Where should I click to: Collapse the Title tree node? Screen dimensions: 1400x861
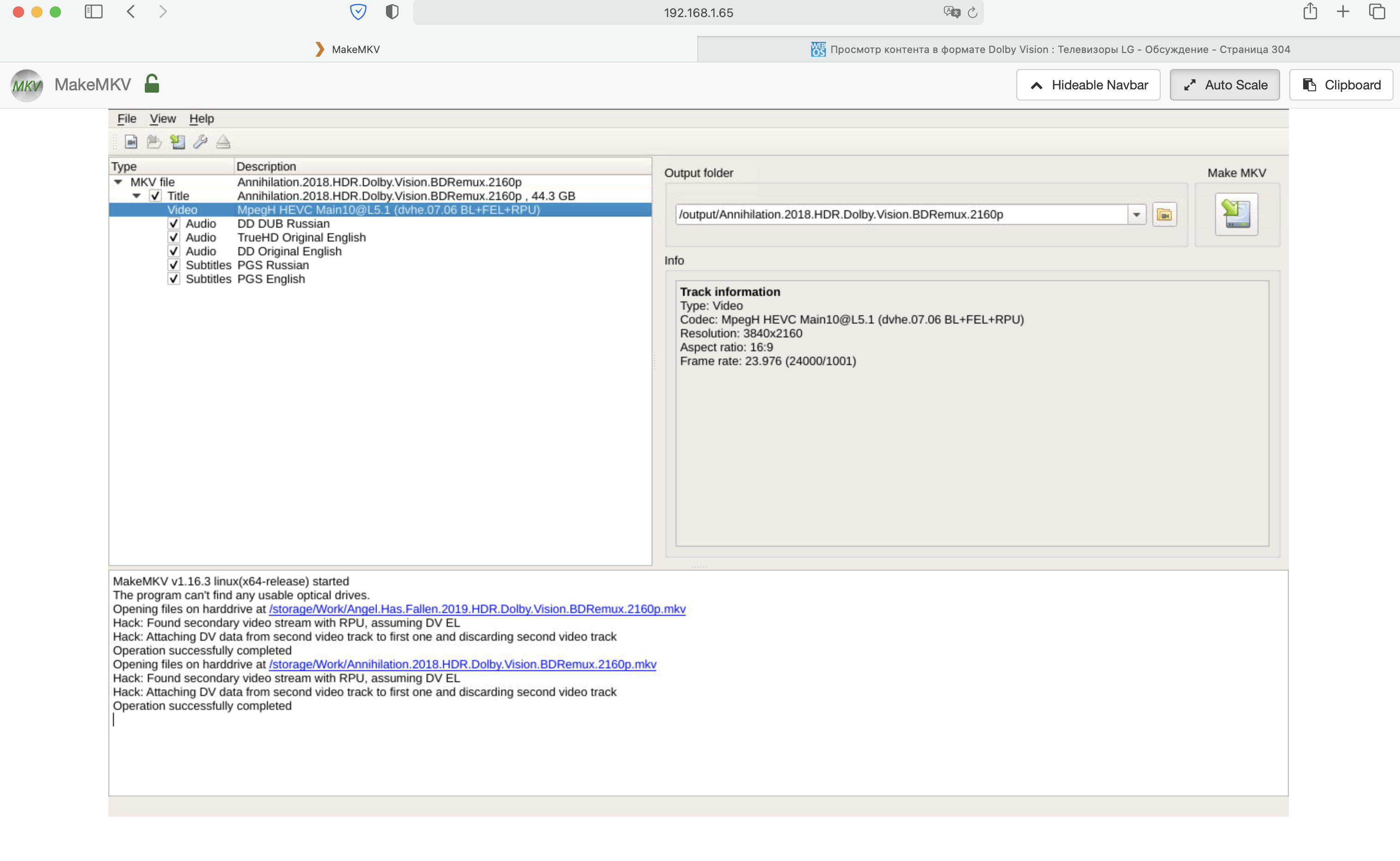pyautogui.click(x=136, y=196)
